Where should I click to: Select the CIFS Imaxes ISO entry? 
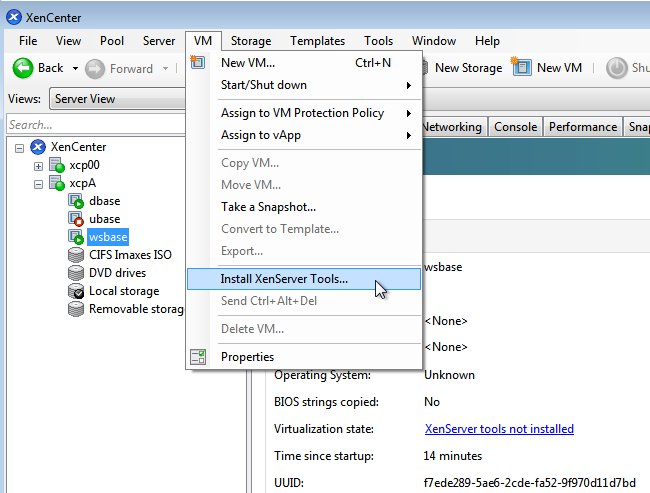(130, 255)
